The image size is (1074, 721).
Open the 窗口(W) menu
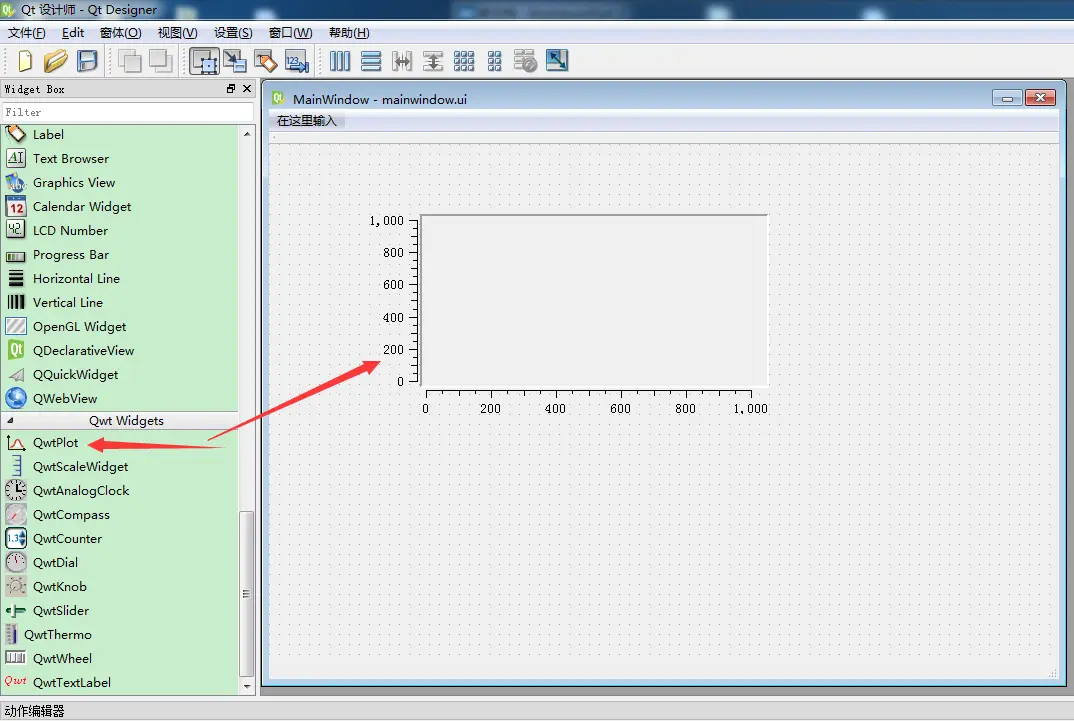(290, 33)
